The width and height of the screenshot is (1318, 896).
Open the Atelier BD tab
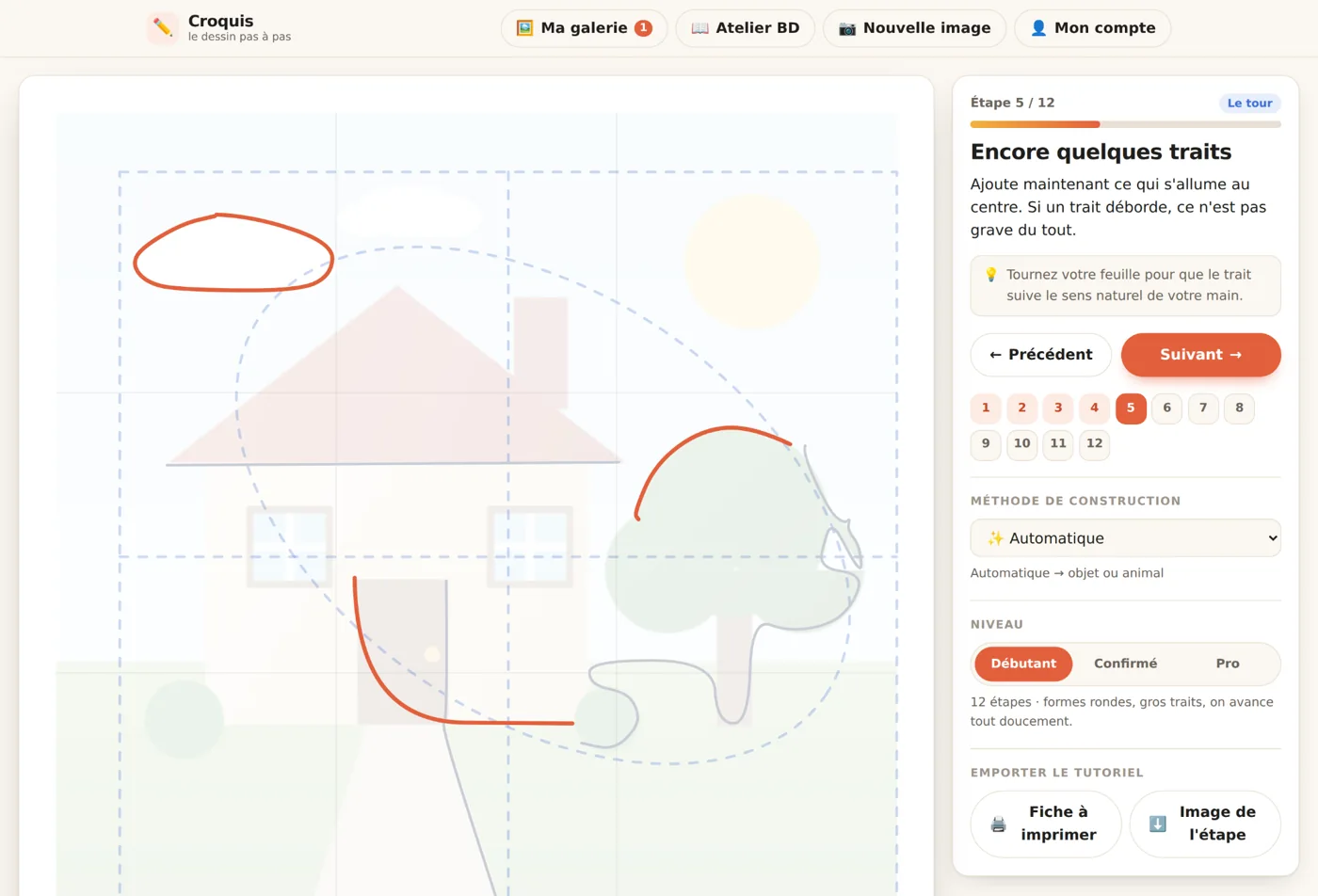[745, 28]
